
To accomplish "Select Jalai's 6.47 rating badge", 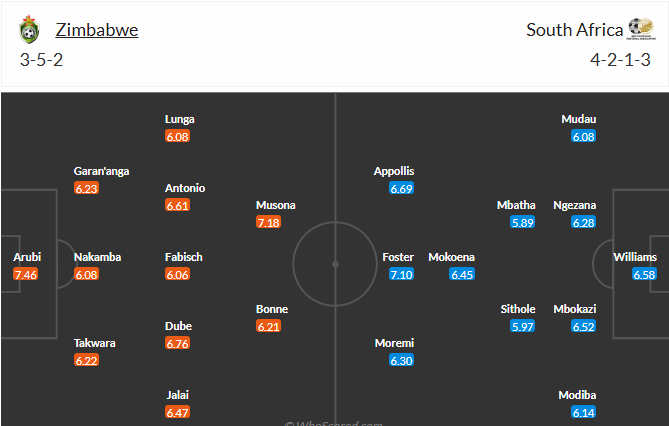I will click(177, 412).
